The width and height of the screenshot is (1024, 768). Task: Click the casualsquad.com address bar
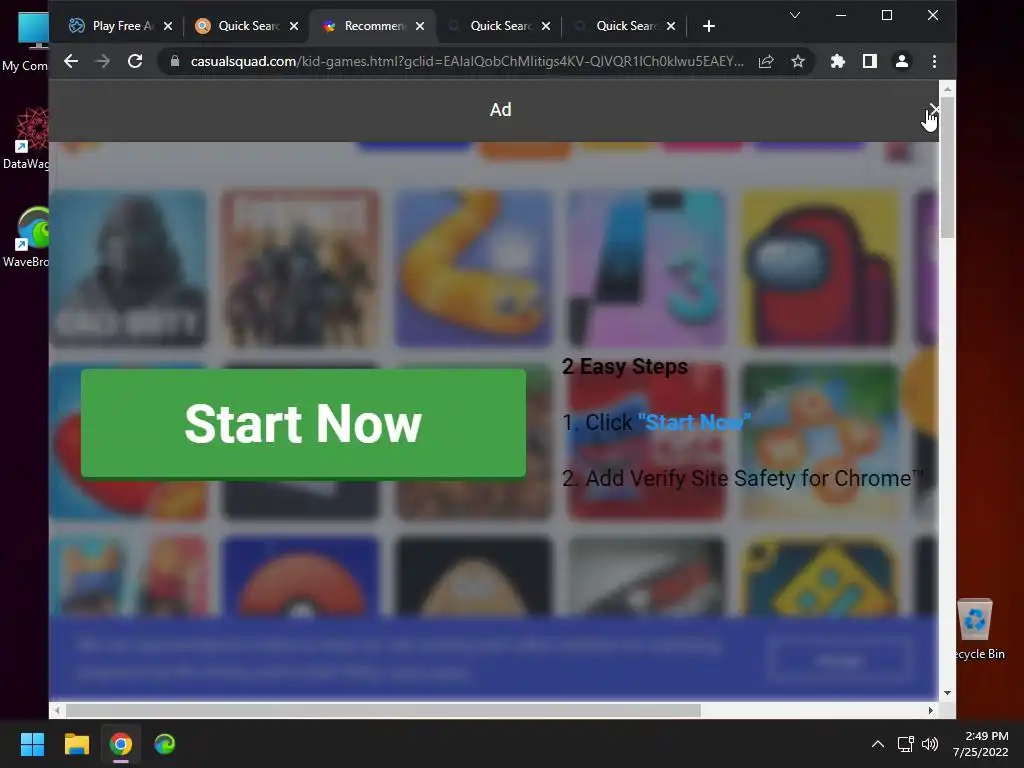click(466, 61)
